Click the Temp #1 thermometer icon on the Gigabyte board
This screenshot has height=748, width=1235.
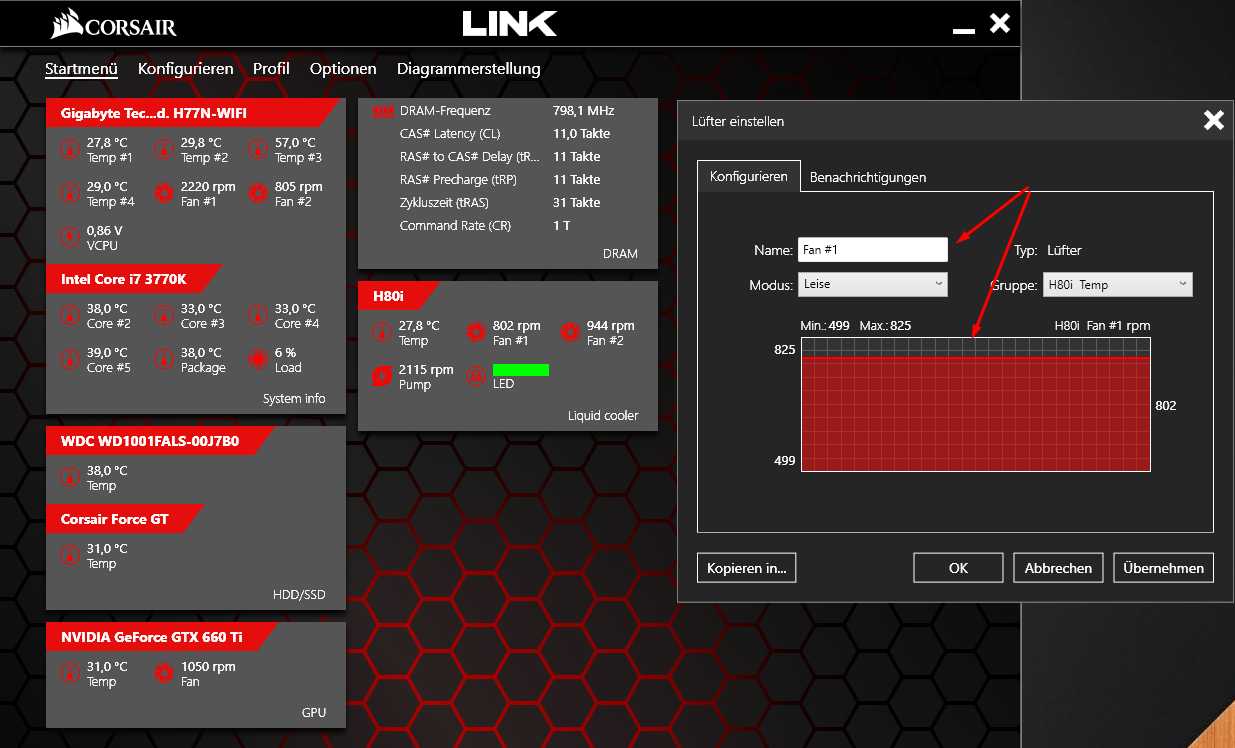[69, 150]
